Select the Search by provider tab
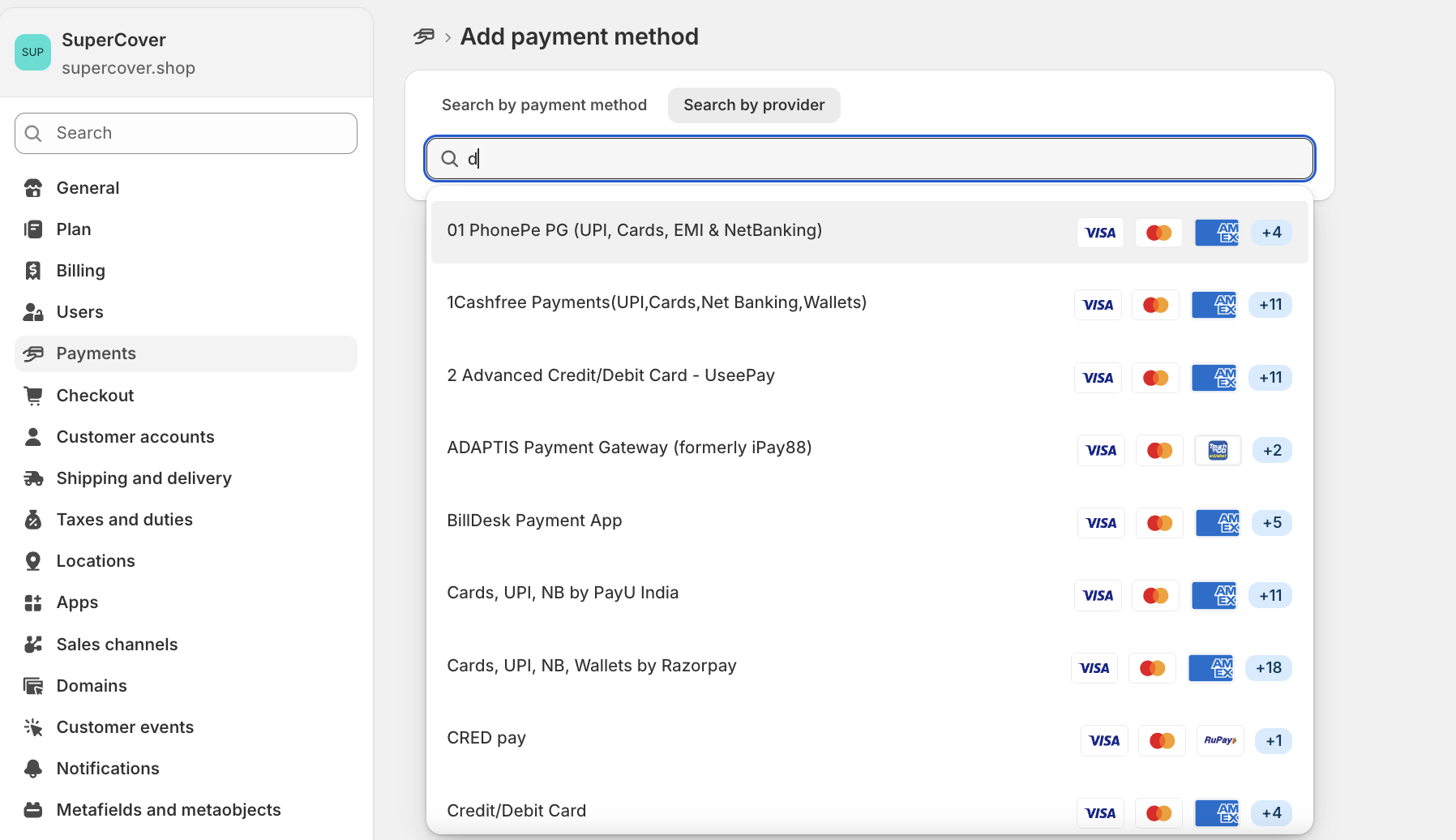Image resolution: width=1456 pixels, height=840 pixels. [x=754, y=105]
